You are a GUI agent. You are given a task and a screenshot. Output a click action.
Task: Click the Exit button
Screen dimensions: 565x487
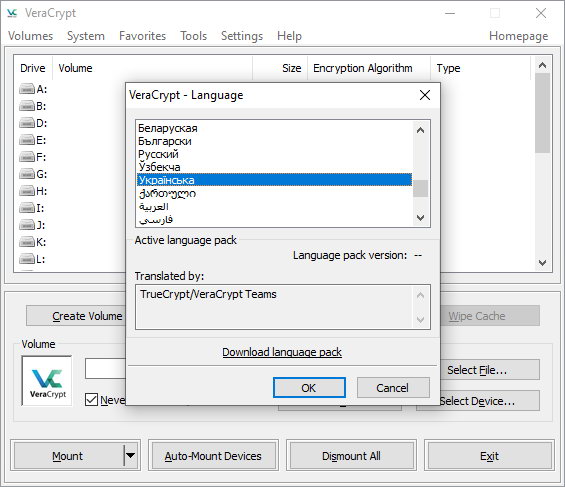pyautogui.click(x=489, y=456)
